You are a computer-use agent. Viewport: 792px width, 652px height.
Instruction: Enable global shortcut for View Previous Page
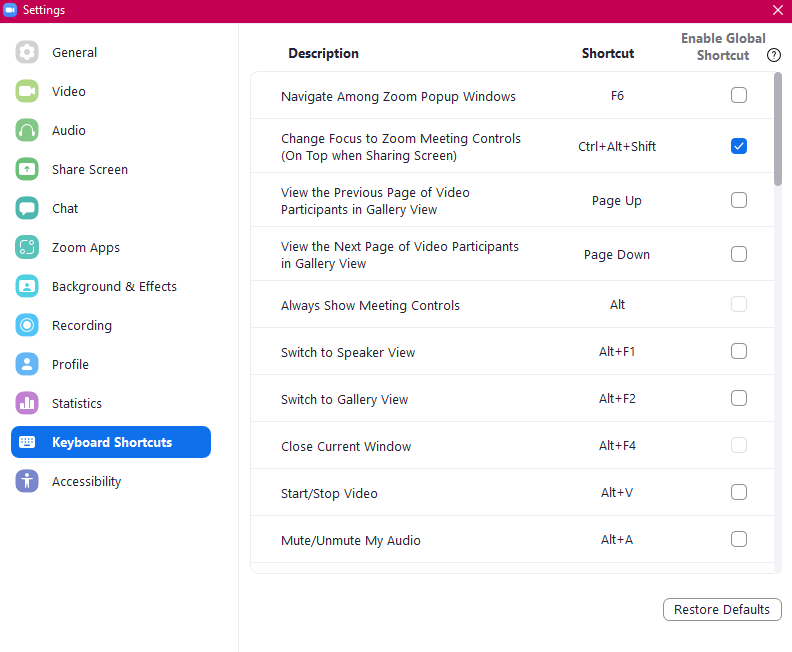738,200
